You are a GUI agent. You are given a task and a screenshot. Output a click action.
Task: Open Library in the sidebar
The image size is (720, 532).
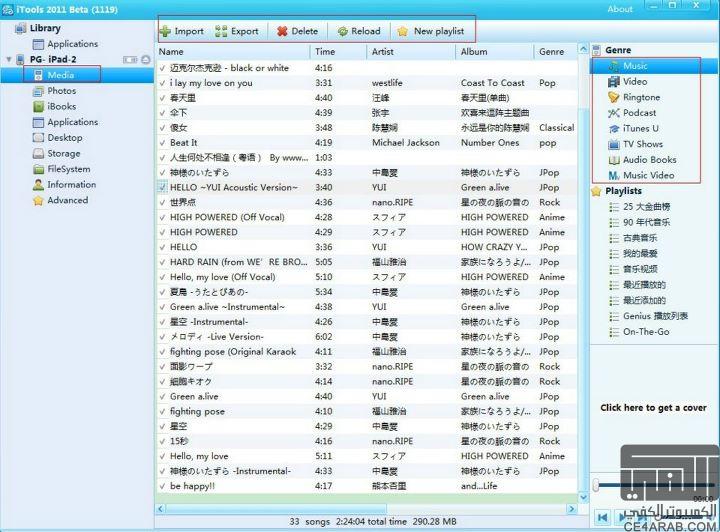point(39,28)
